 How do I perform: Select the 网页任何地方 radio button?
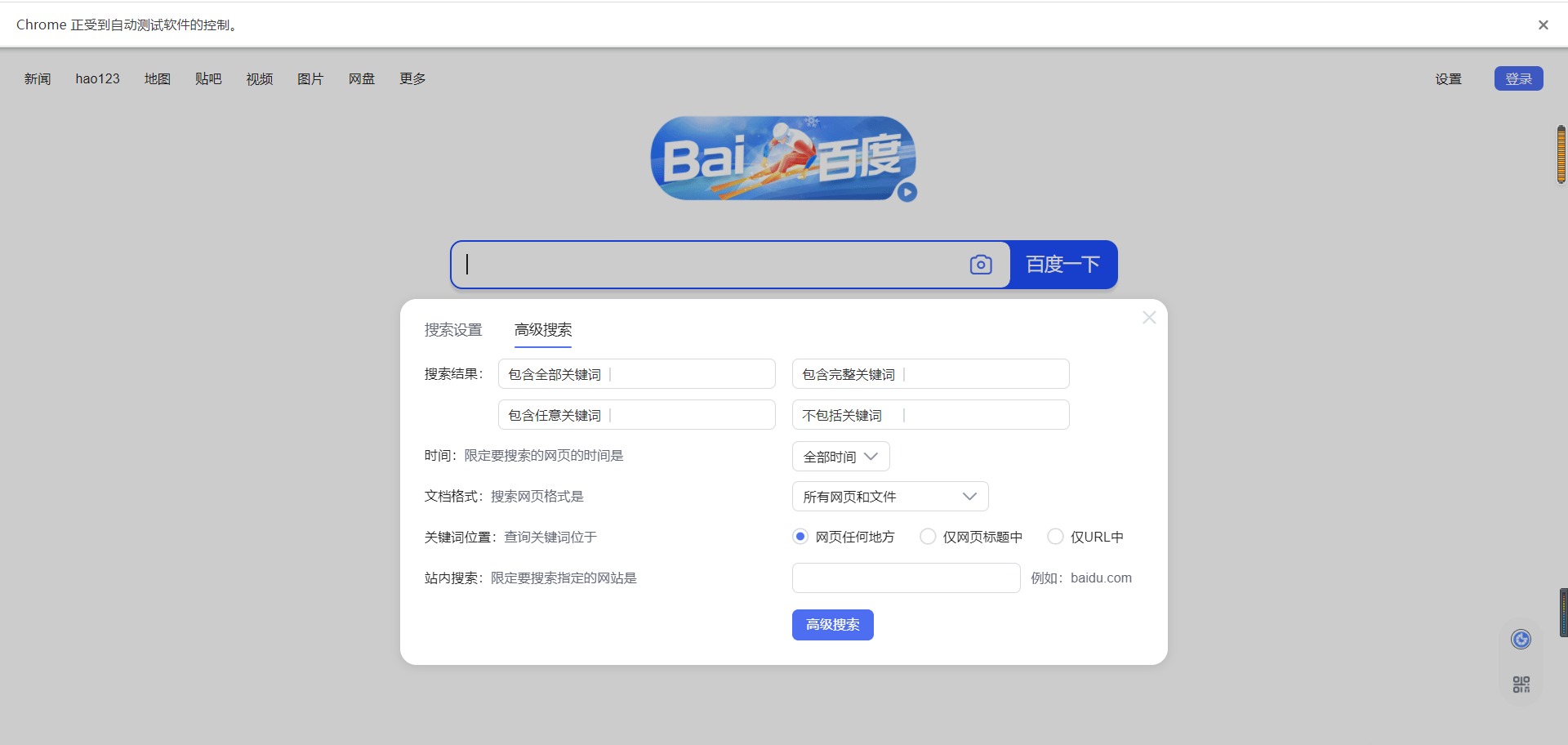(800, 537)
